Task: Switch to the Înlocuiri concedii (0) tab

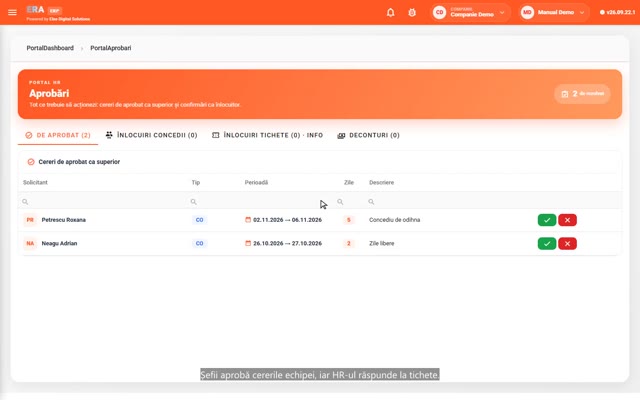Action: (x=151, y=135)
